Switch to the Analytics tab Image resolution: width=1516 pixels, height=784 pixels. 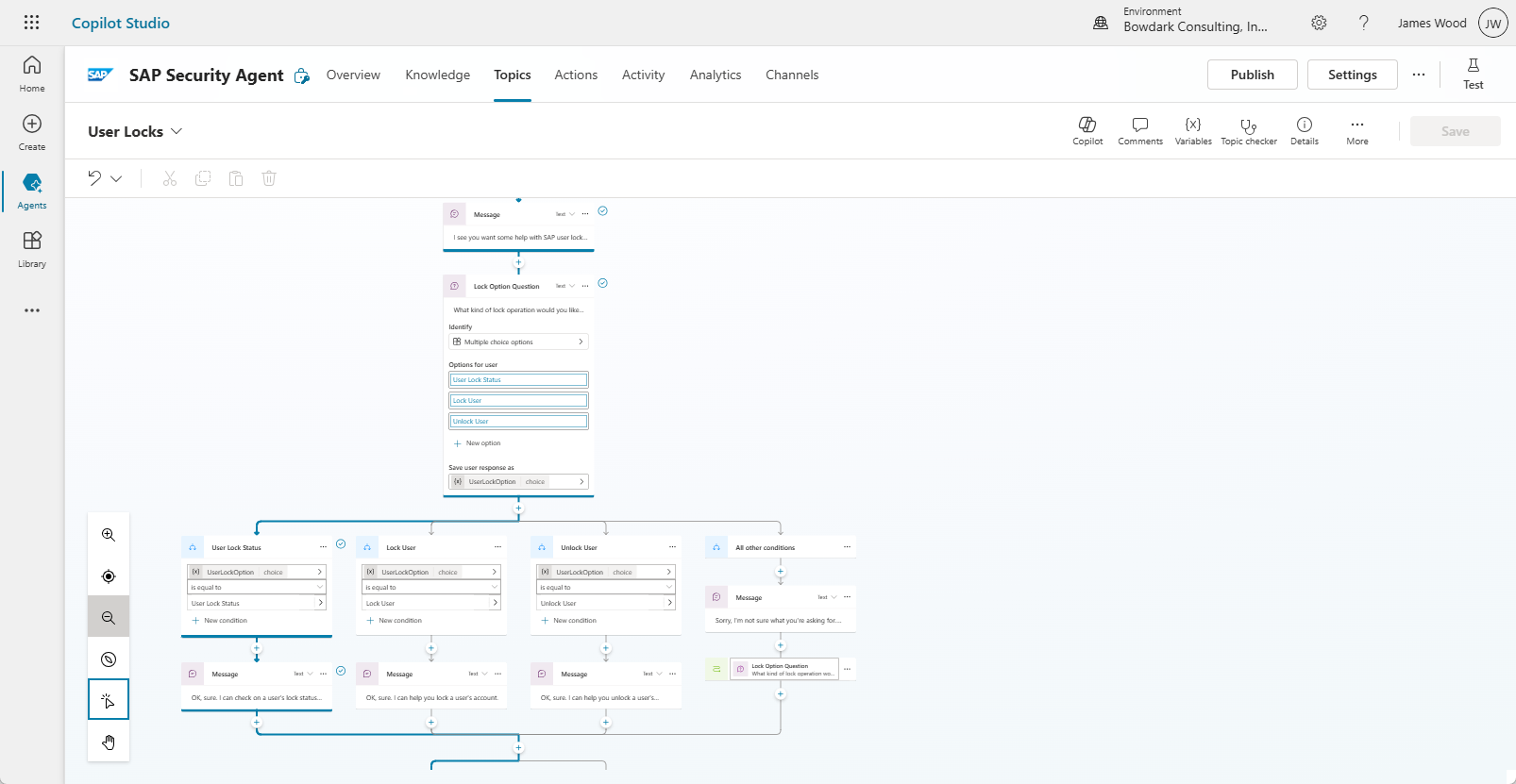716,75
